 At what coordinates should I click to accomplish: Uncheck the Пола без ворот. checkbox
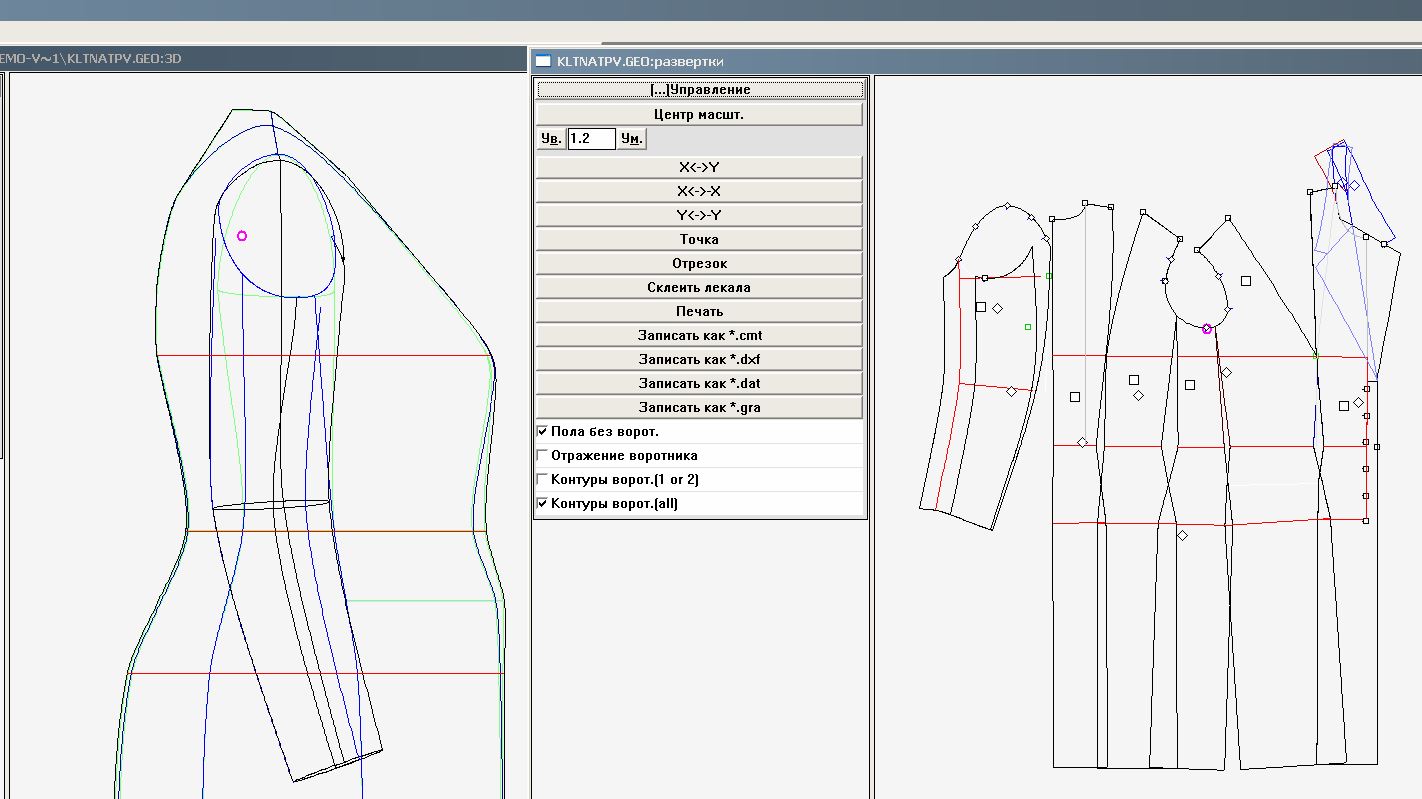point(543,432)
